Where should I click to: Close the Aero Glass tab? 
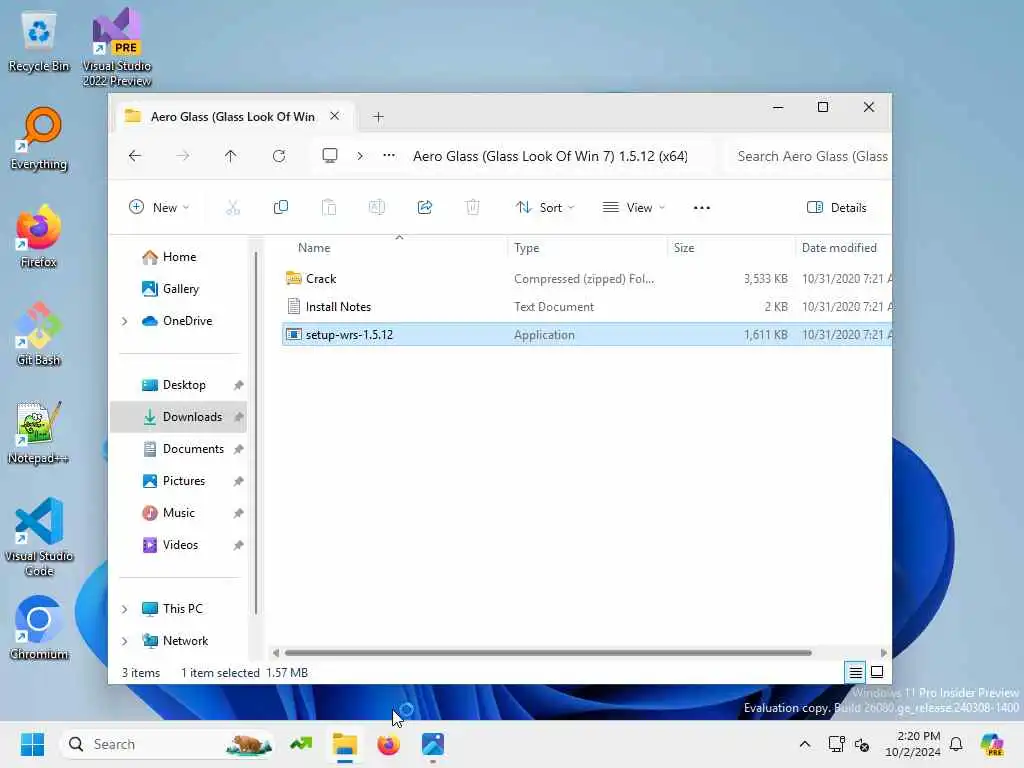click(x=334, y=116)
